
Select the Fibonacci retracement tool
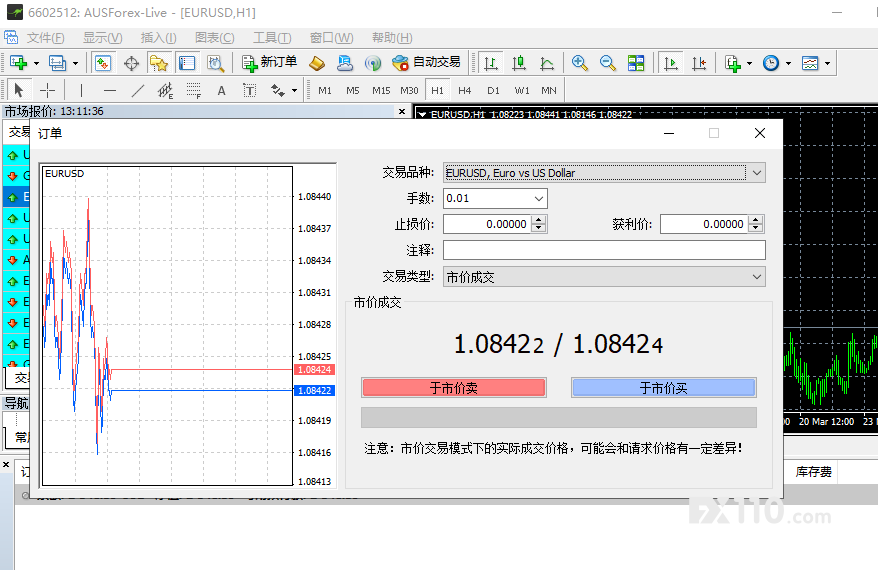[x=194, y=90]
